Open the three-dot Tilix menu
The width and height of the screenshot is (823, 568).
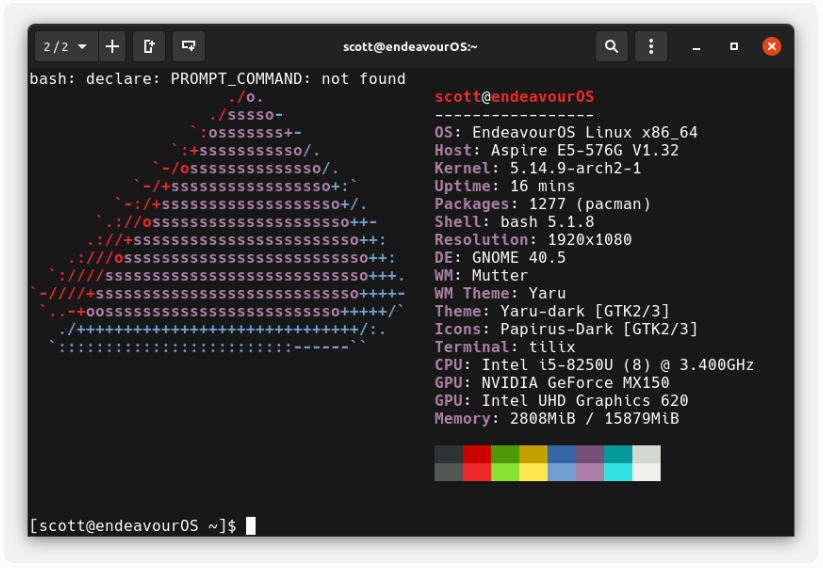tap(651, 47)
